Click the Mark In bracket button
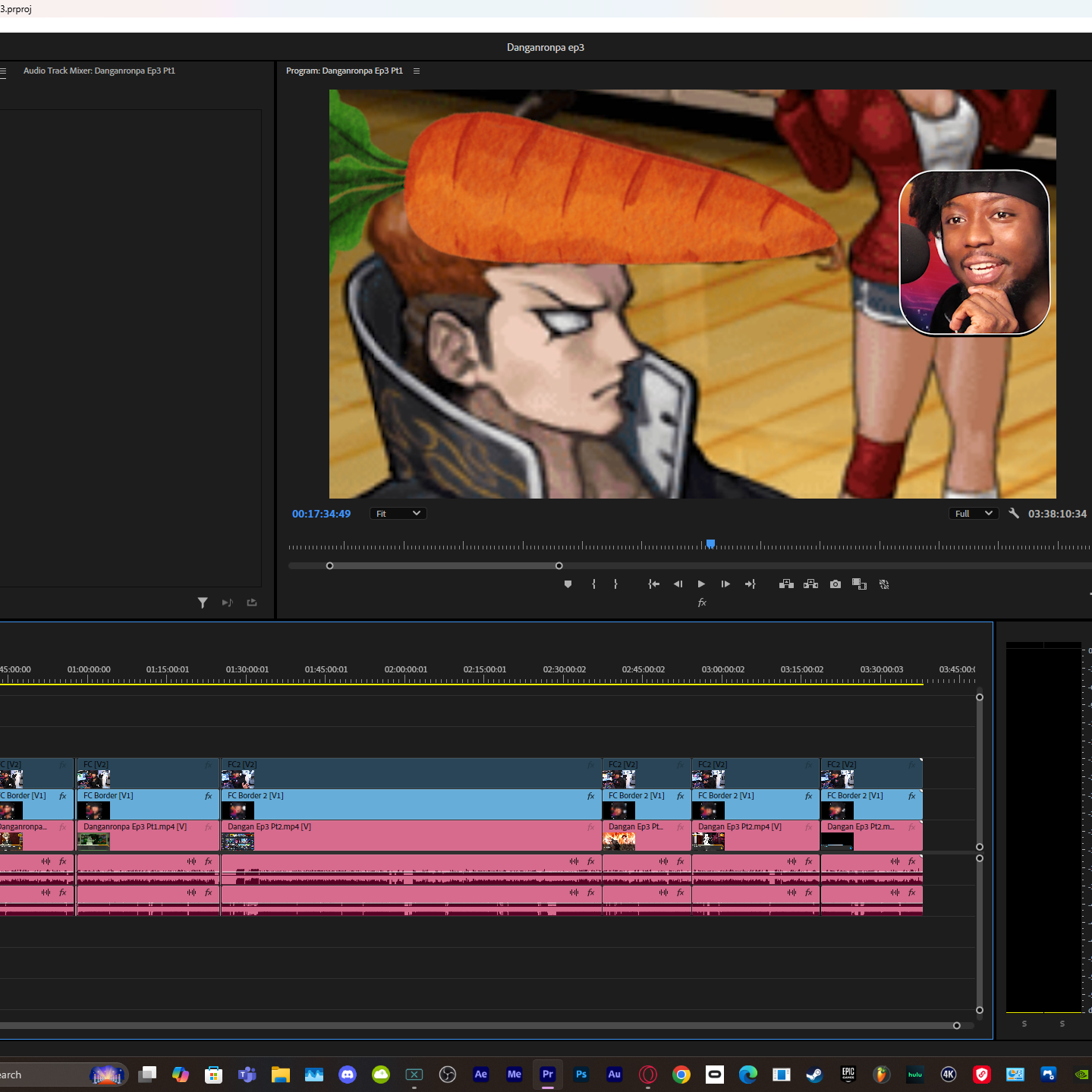1092x1092 pixels. click(593, 584)
